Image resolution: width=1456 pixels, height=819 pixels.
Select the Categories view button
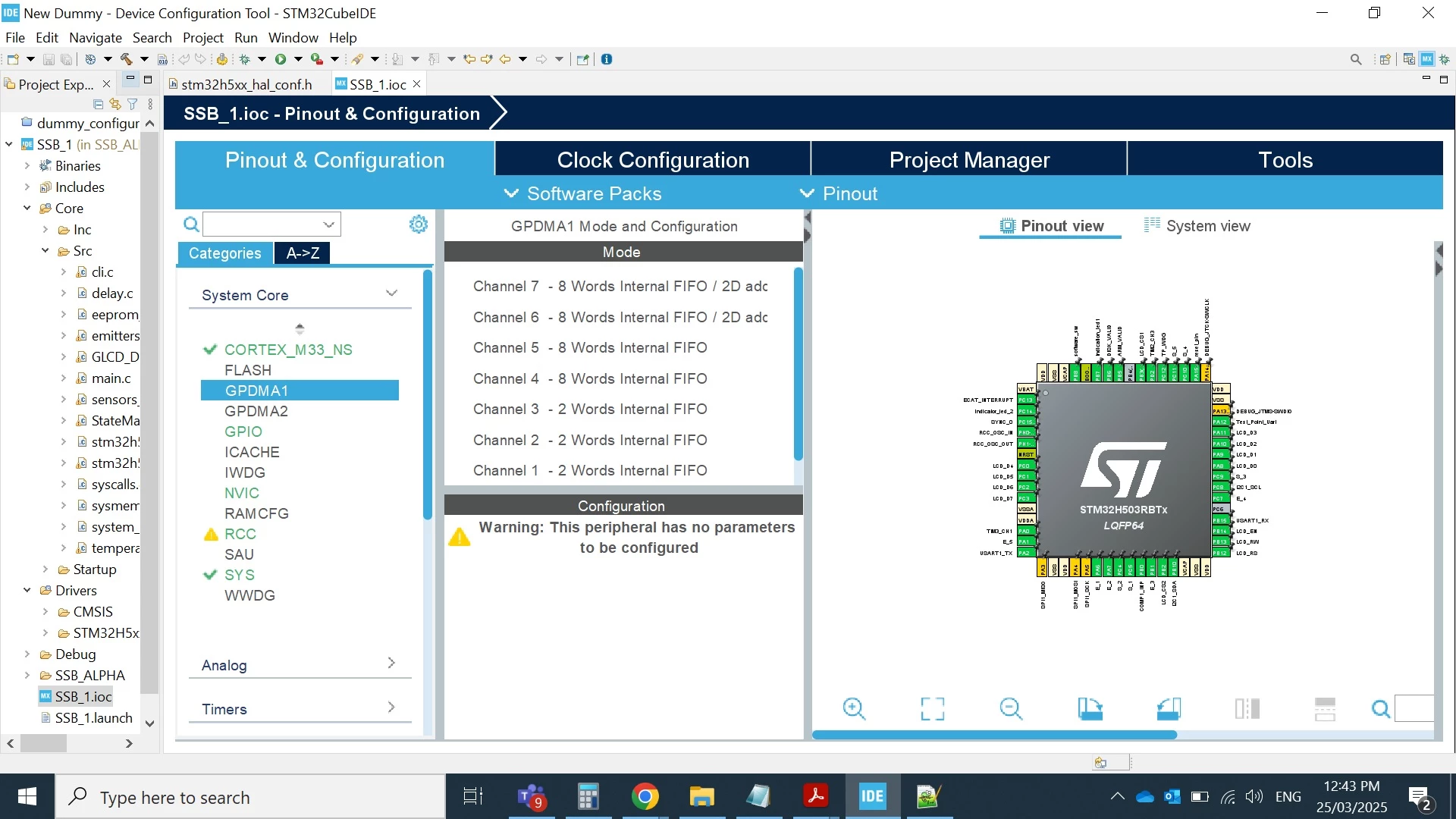click(224, 253)
